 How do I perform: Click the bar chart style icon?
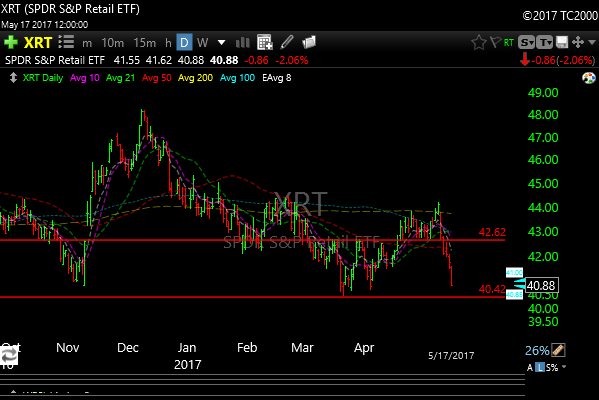pyautogui.click(x=243, y=42)
